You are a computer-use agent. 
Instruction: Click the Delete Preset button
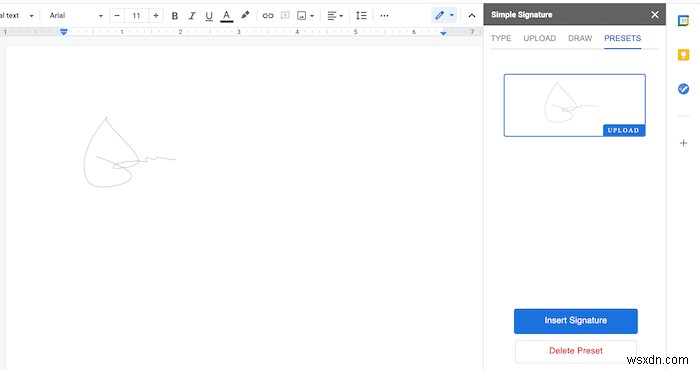(575, 351)
